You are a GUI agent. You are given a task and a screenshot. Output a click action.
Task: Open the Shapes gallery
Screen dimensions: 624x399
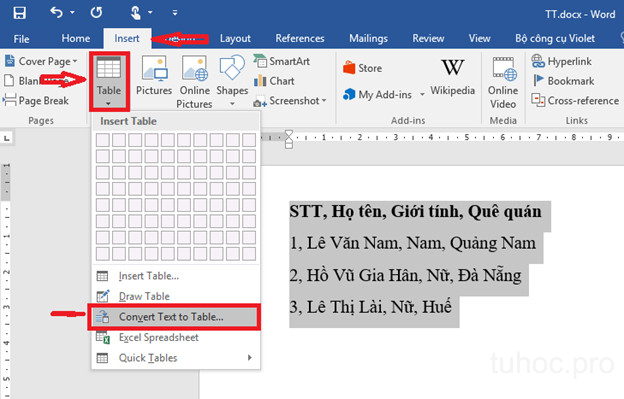click(x=232, y=76)
